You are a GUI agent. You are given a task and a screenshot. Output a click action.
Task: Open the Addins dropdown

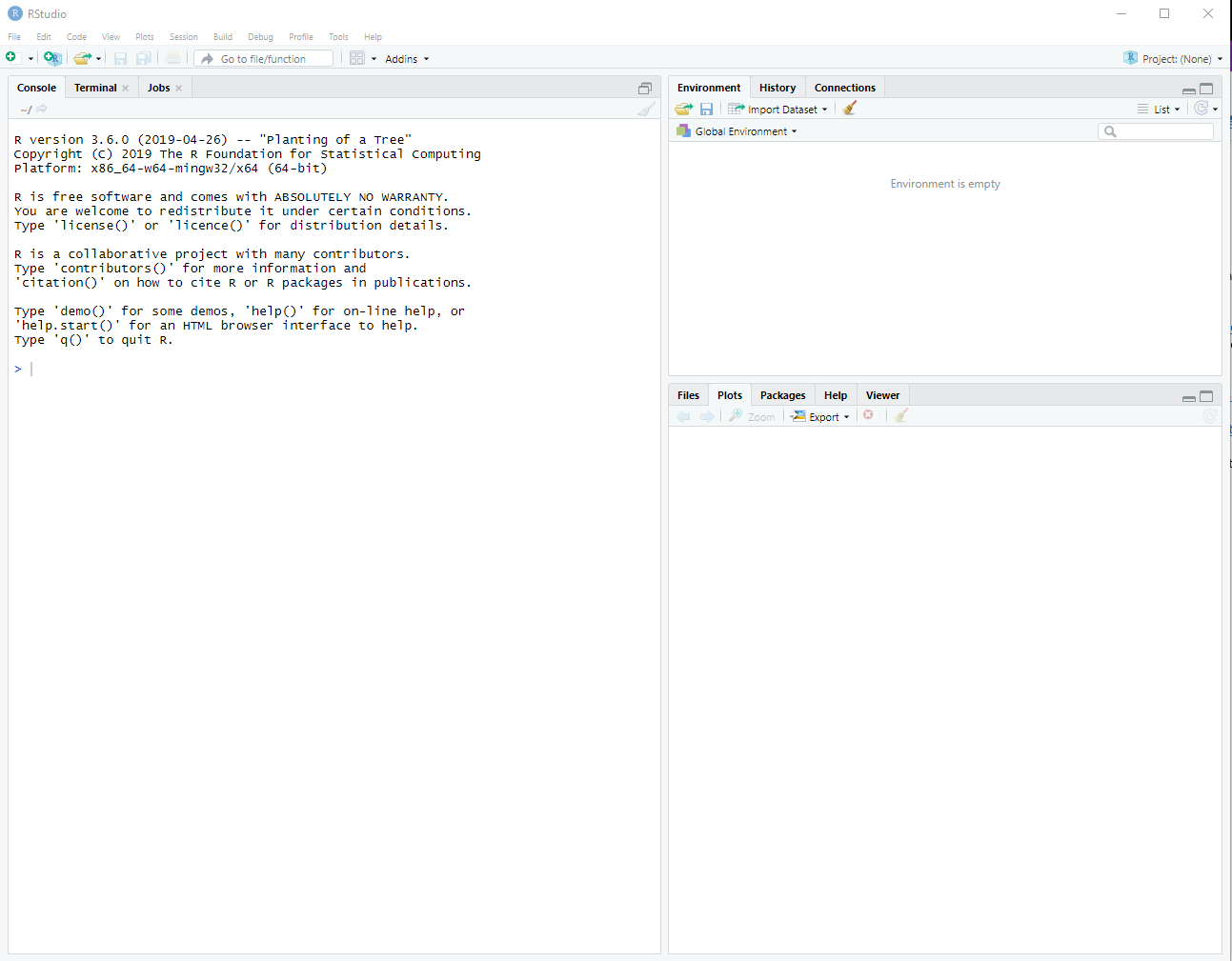coord(407,59)
